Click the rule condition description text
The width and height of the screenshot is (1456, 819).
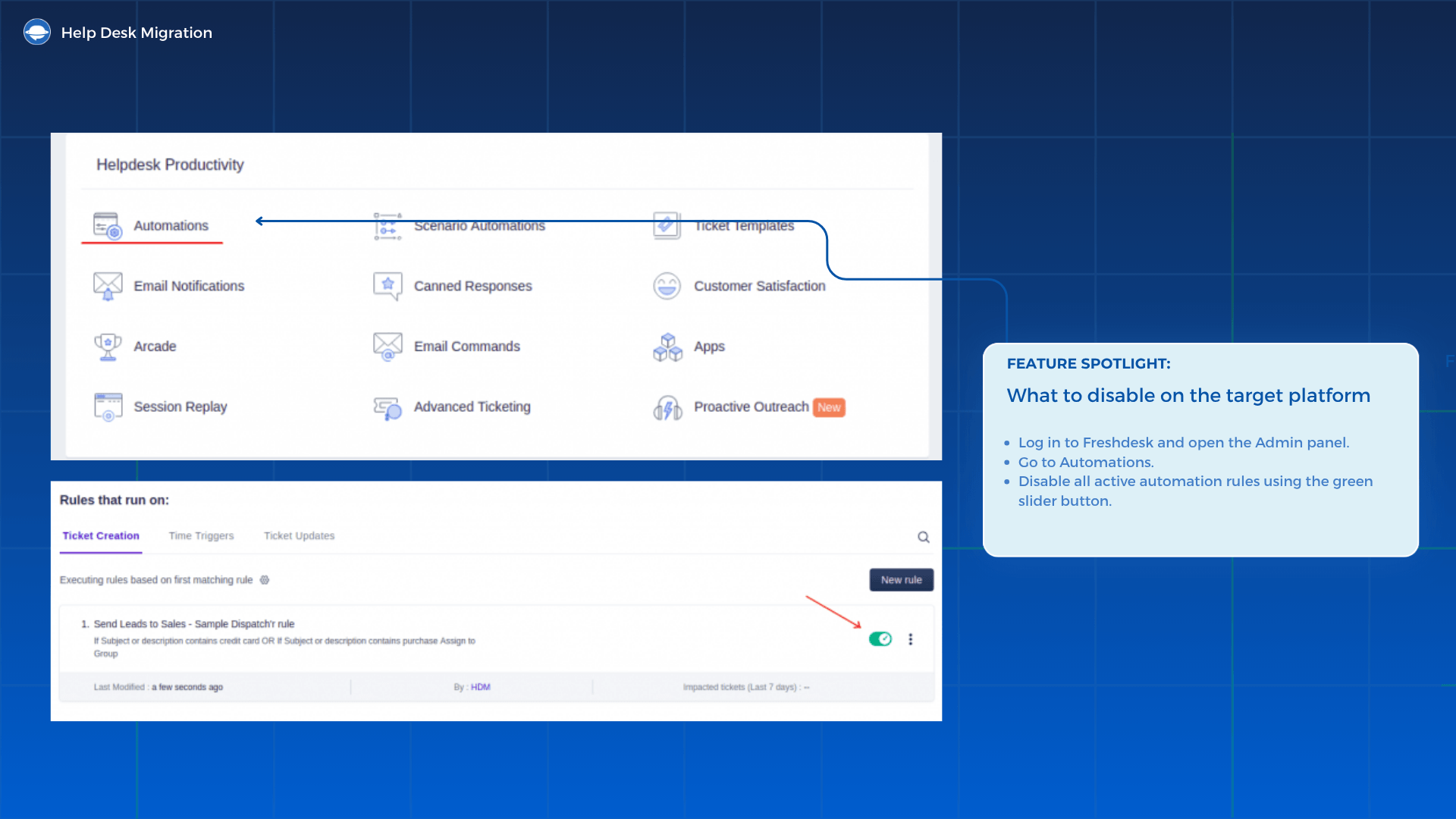[x=284, y=647]
